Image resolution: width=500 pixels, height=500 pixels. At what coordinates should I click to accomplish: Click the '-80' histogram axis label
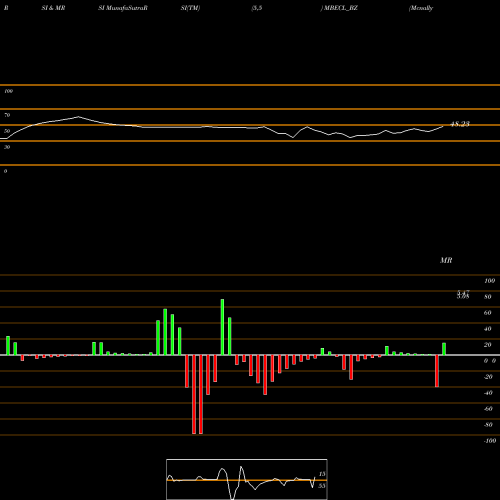488,425
